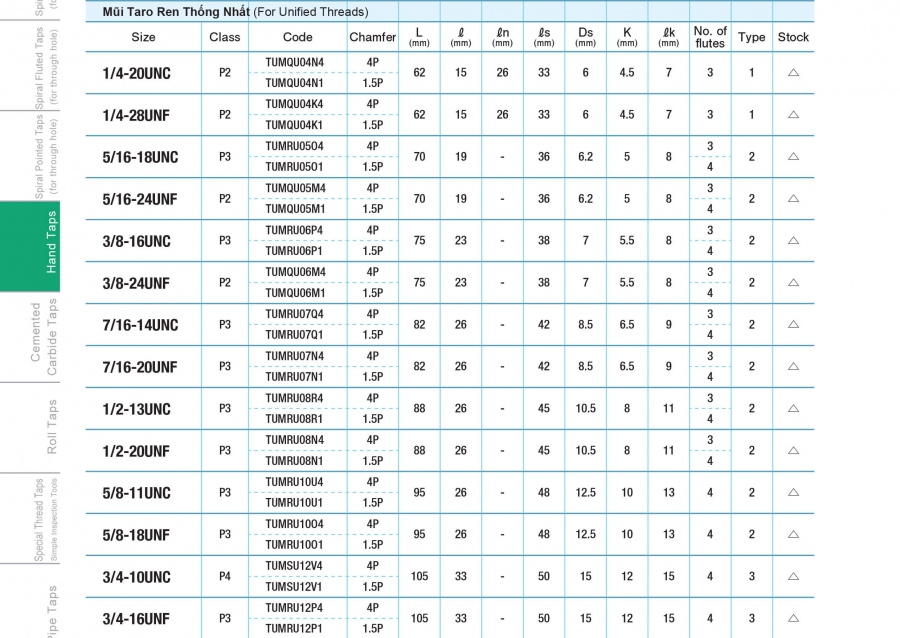Click the stock triangle for 5/16-18UNC
900x638 pixels.
(x=793, y=156)
